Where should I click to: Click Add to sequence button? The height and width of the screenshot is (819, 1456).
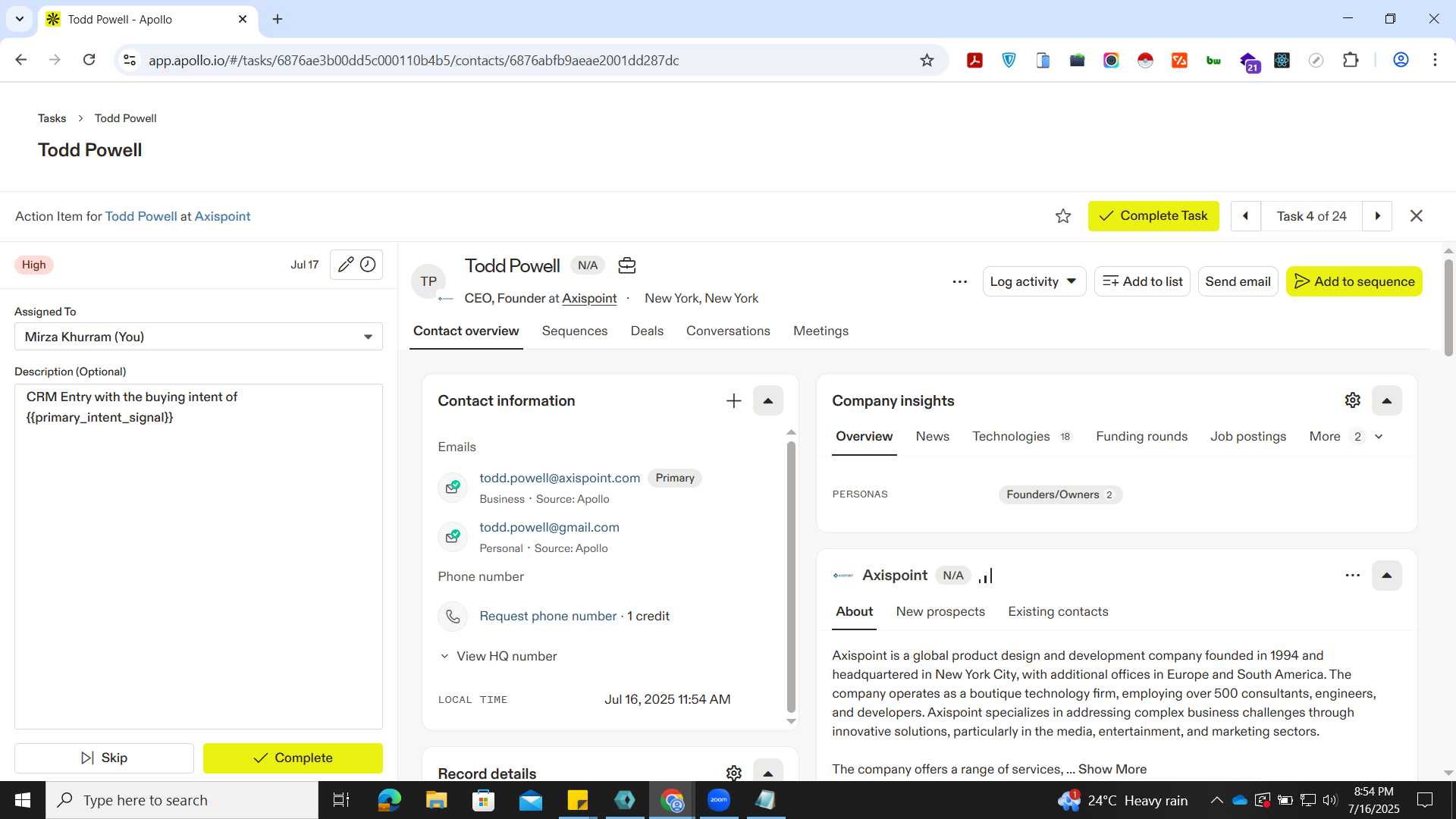click(1354, 281)
